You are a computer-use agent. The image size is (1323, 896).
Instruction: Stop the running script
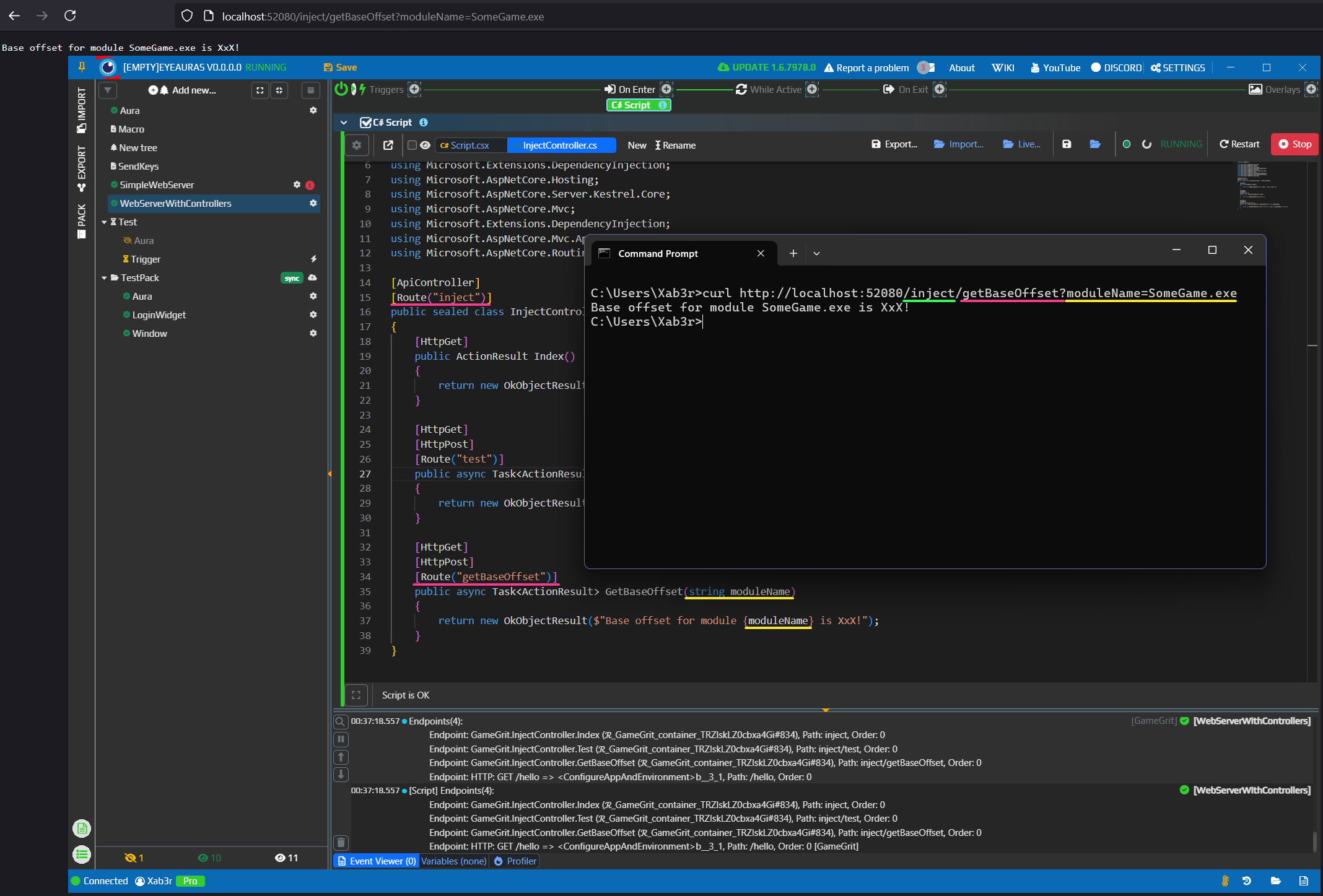1295,144
